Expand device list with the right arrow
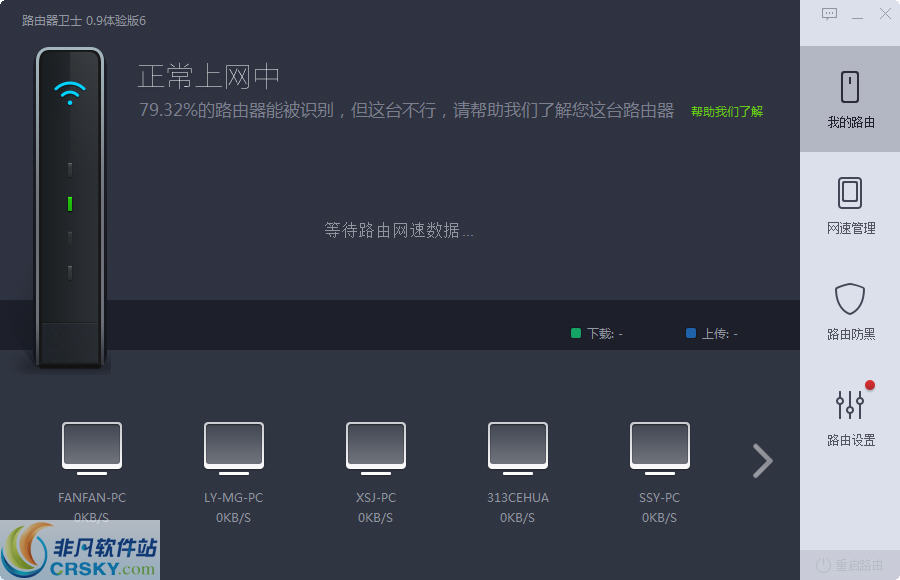 [x=762, y=461]
